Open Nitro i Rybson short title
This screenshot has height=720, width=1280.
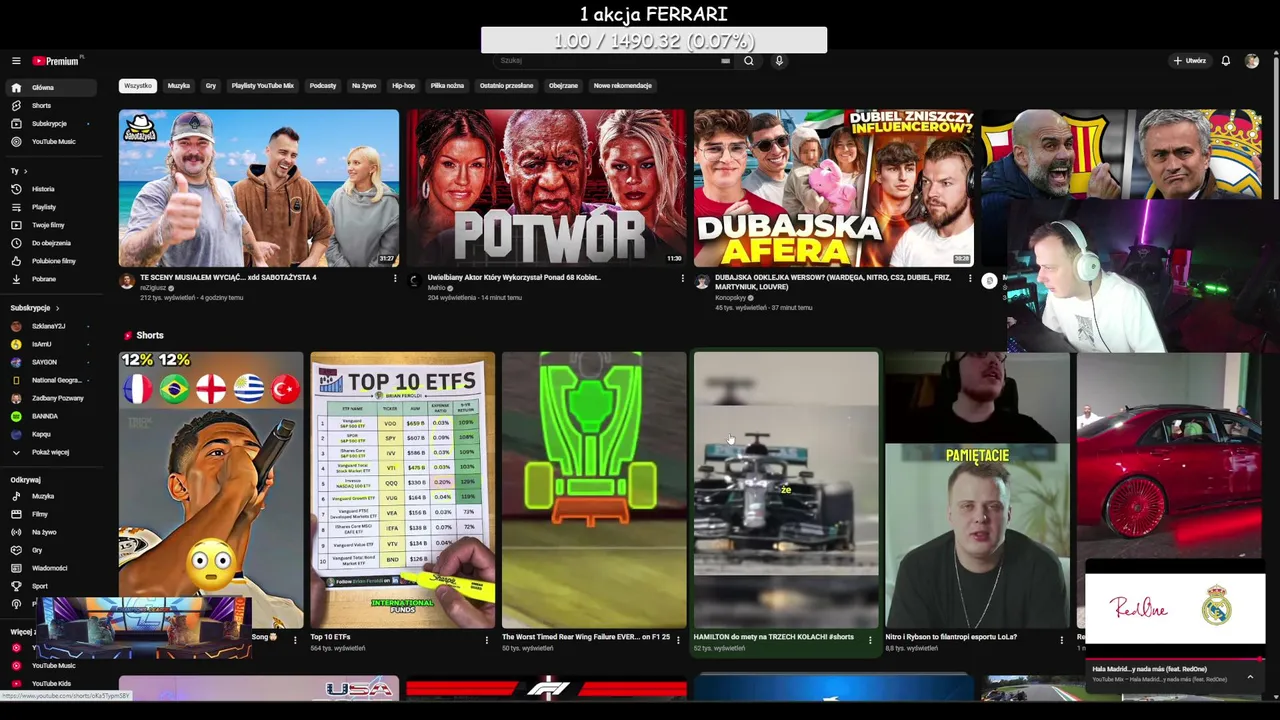click(x=951, y=637)
